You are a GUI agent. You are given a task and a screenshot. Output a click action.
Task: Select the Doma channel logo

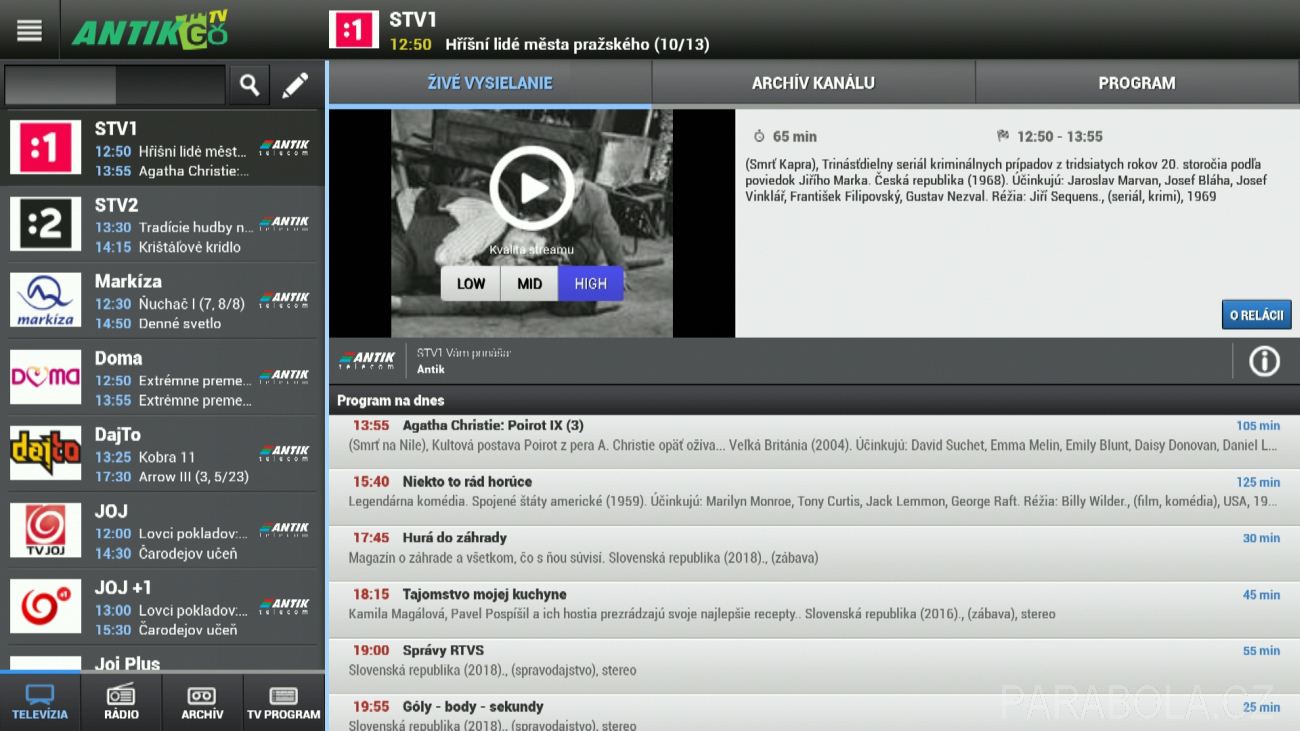[45, 377]
